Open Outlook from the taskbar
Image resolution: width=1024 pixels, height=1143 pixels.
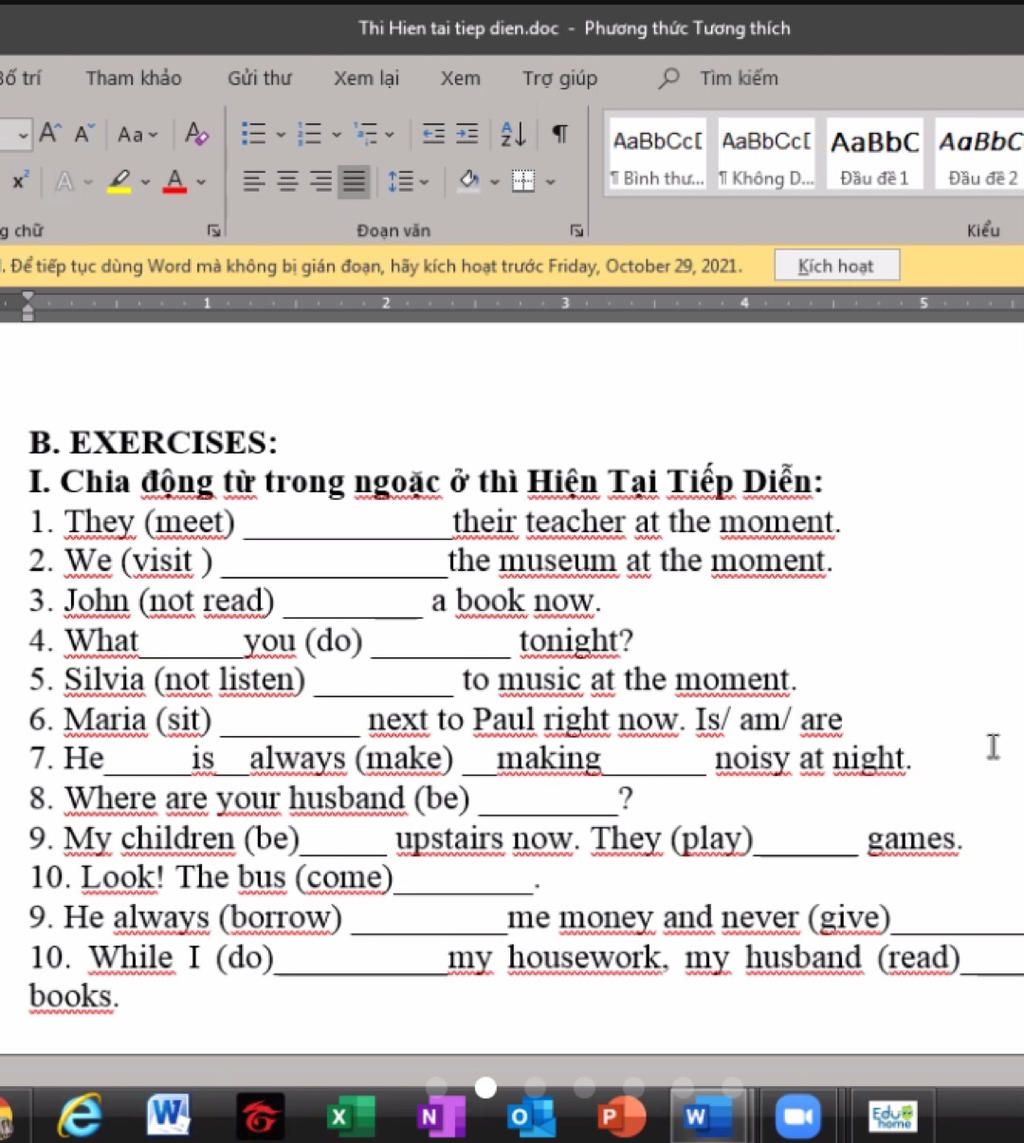[x=531, y=1116]
